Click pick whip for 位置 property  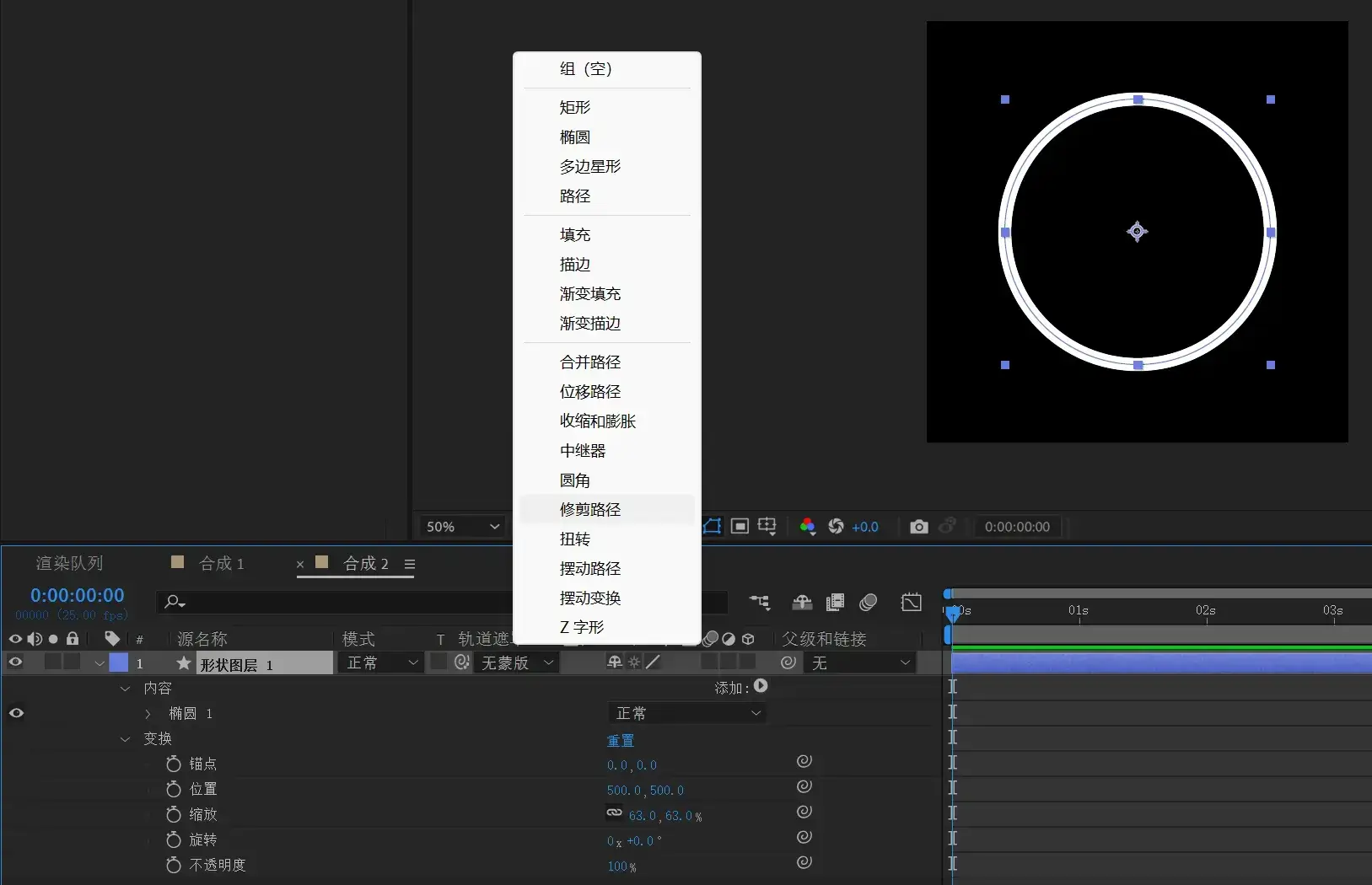coord(804,786)
